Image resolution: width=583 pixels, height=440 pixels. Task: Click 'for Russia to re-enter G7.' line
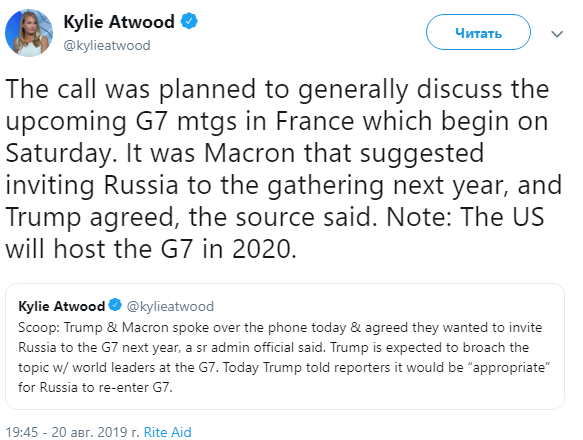(x=96, y=387)
